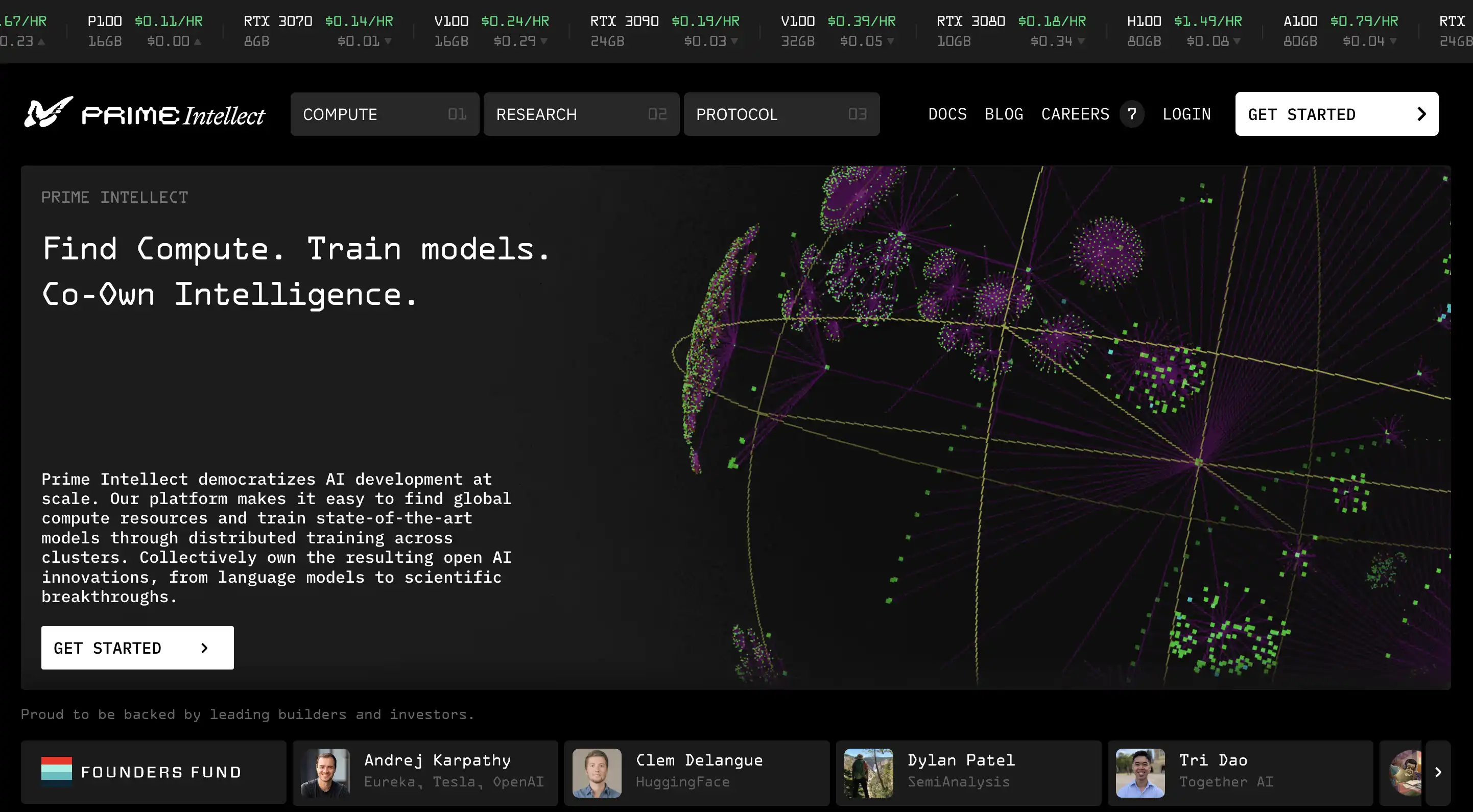The image size is (1473, 812).
Task: Go to the Docs page
Action: pos(947,114)
